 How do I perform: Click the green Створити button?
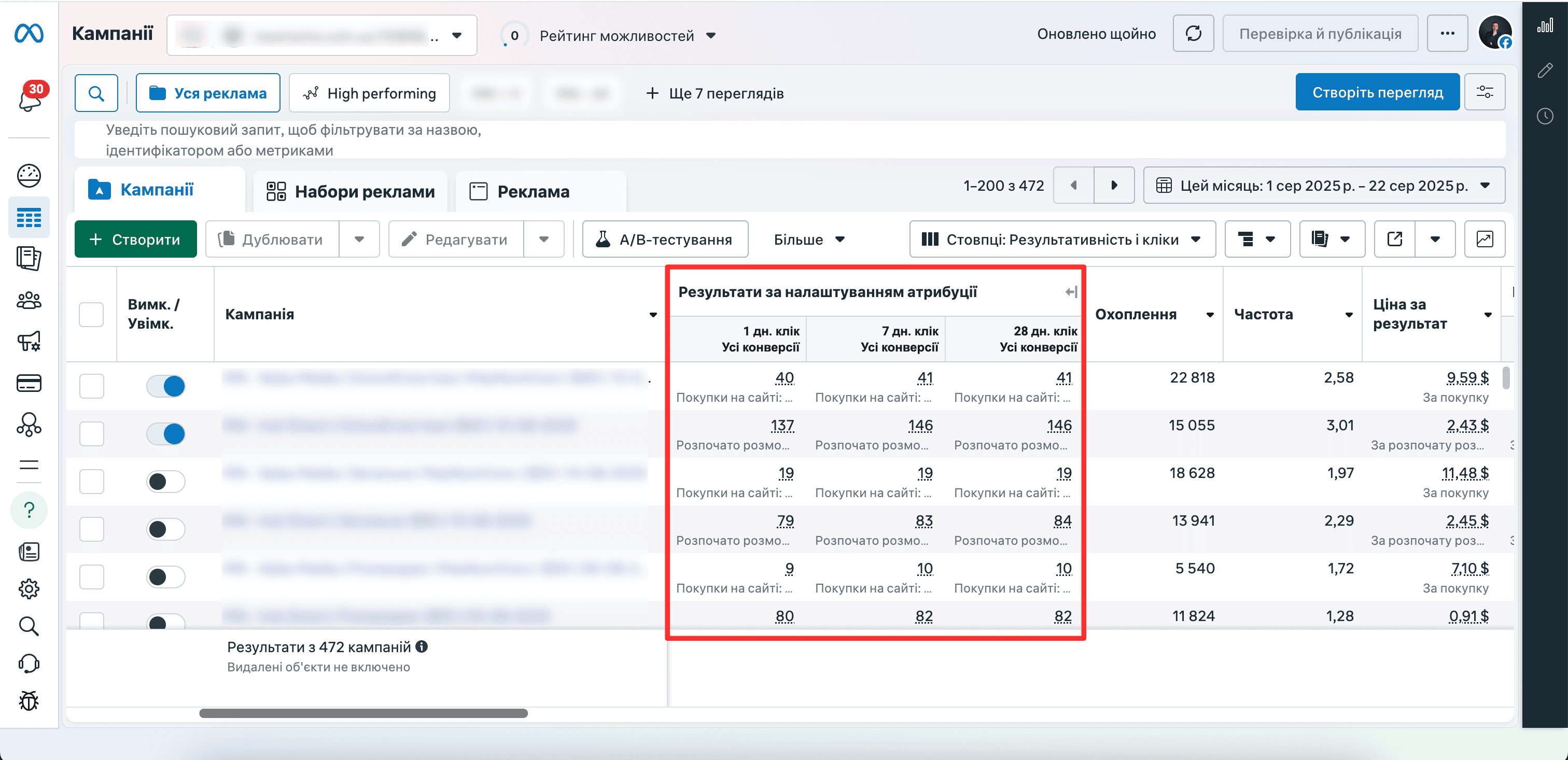pyautogui.click(x=136, y=239)
